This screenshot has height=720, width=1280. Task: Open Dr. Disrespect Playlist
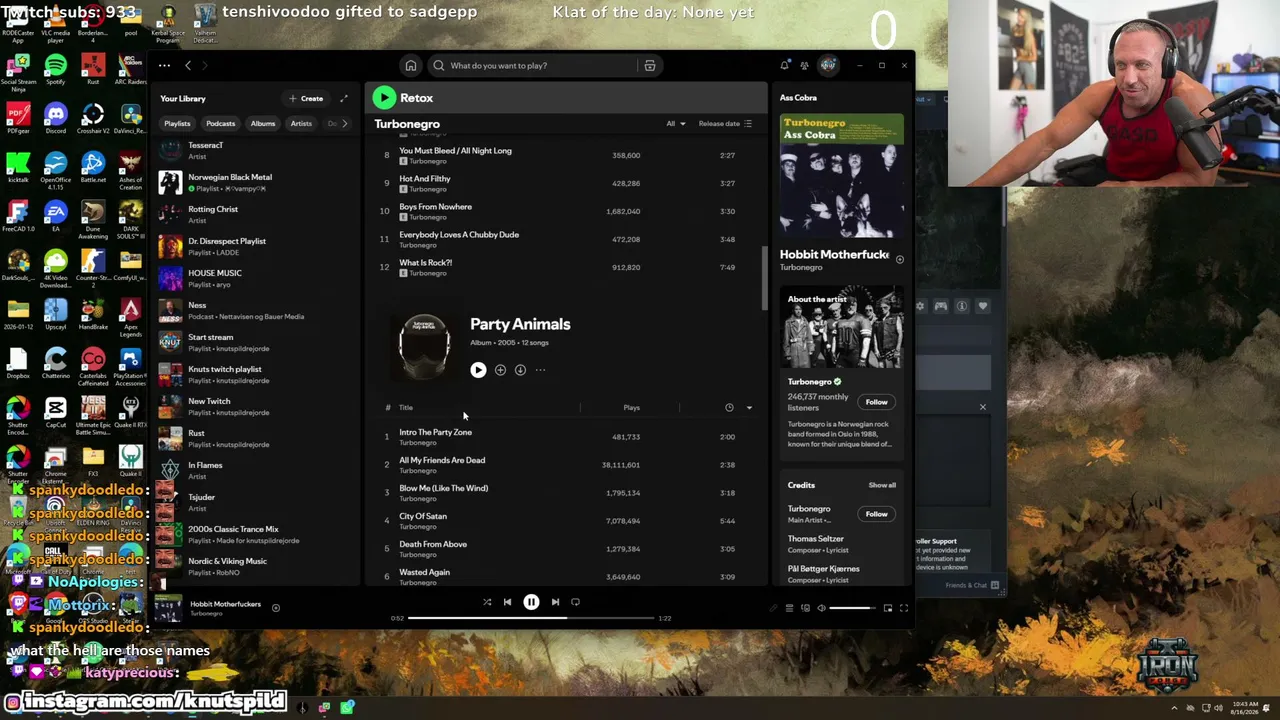click(x=255, y=246)
